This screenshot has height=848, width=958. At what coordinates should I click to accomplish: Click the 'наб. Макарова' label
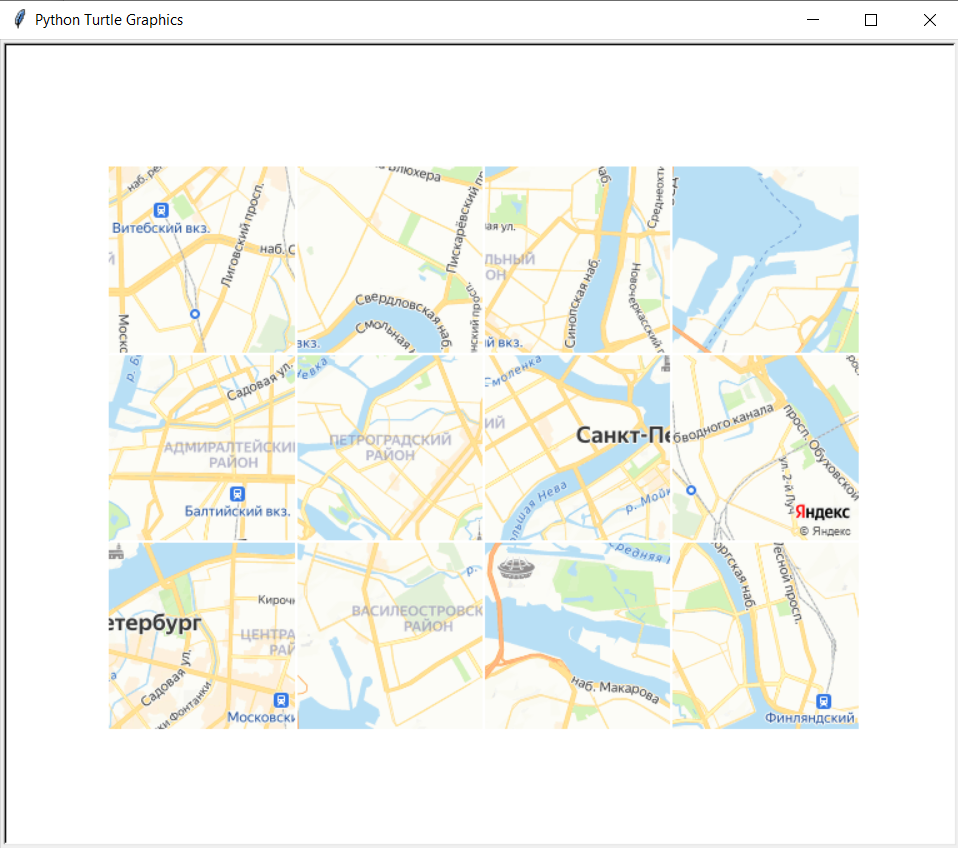click(615, 690)
